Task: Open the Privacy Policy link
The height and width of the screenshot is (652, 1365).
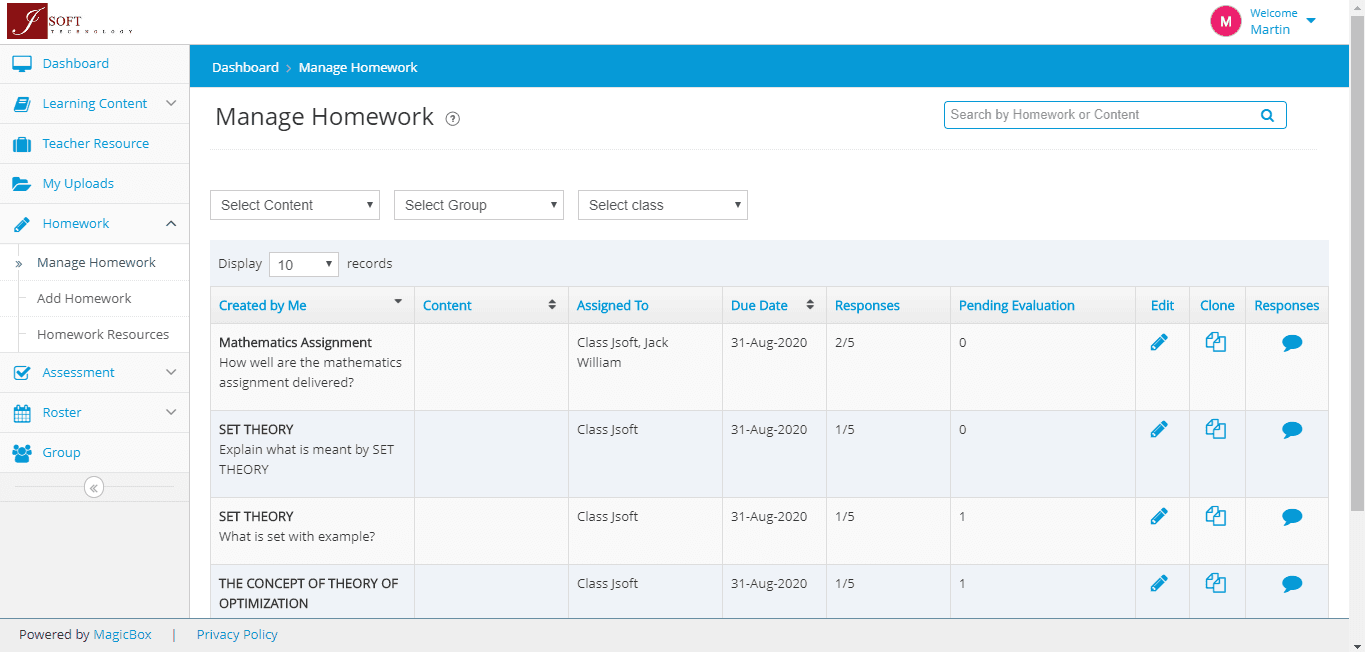Action: tap(237, 635)
